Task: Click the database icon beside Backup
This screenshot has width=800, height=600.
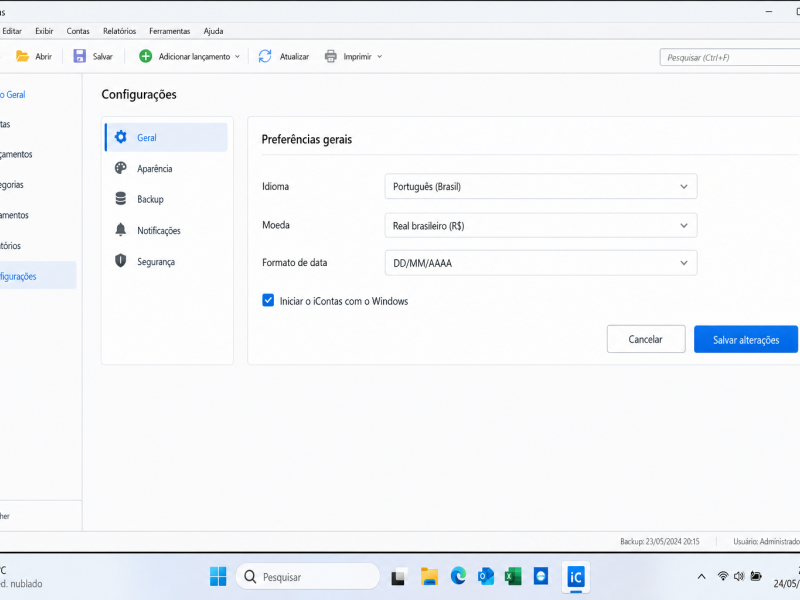Action: (x=120, y=198)
